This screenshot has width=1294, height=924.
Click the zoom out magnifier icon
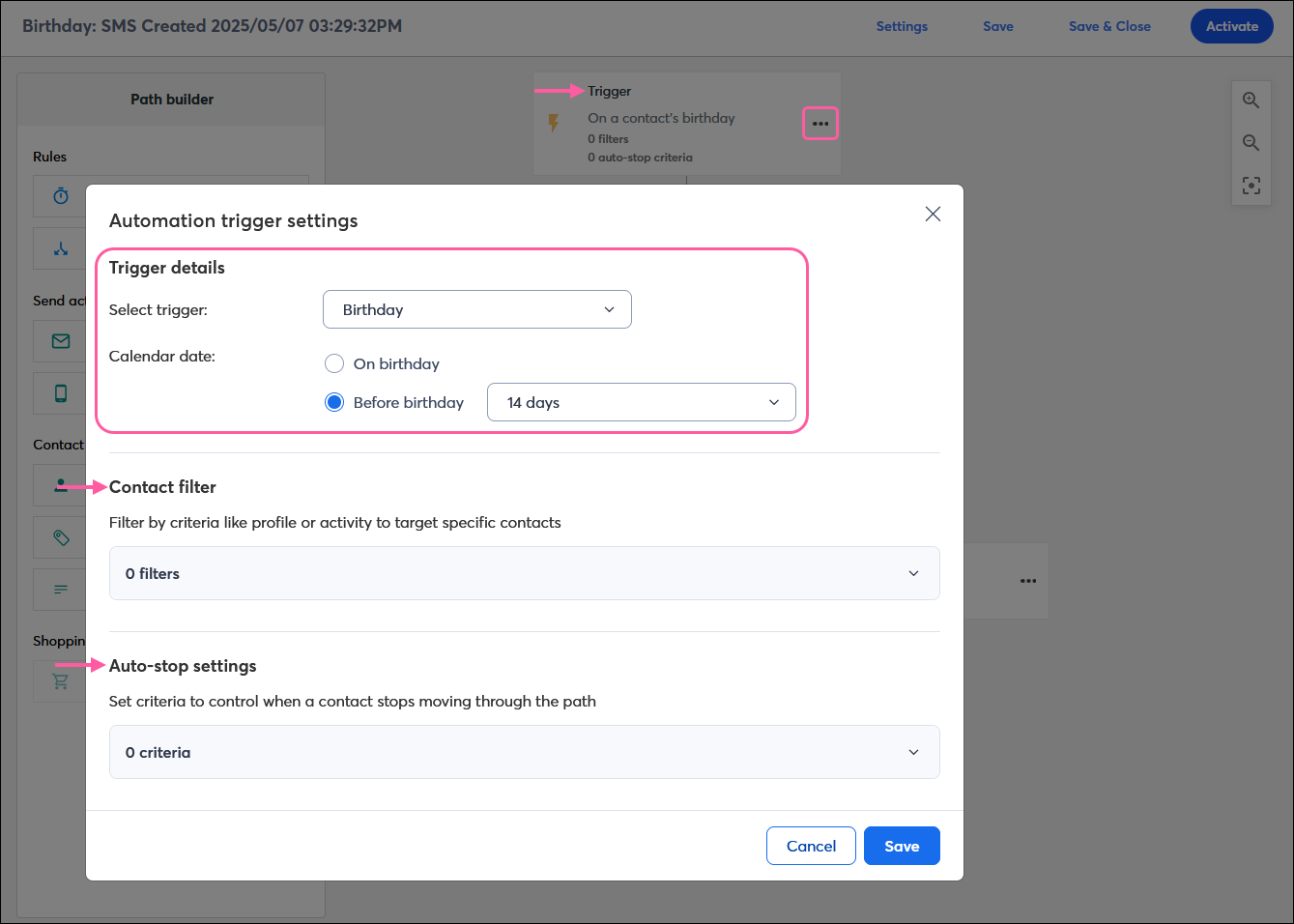[x=1251, y=143]
